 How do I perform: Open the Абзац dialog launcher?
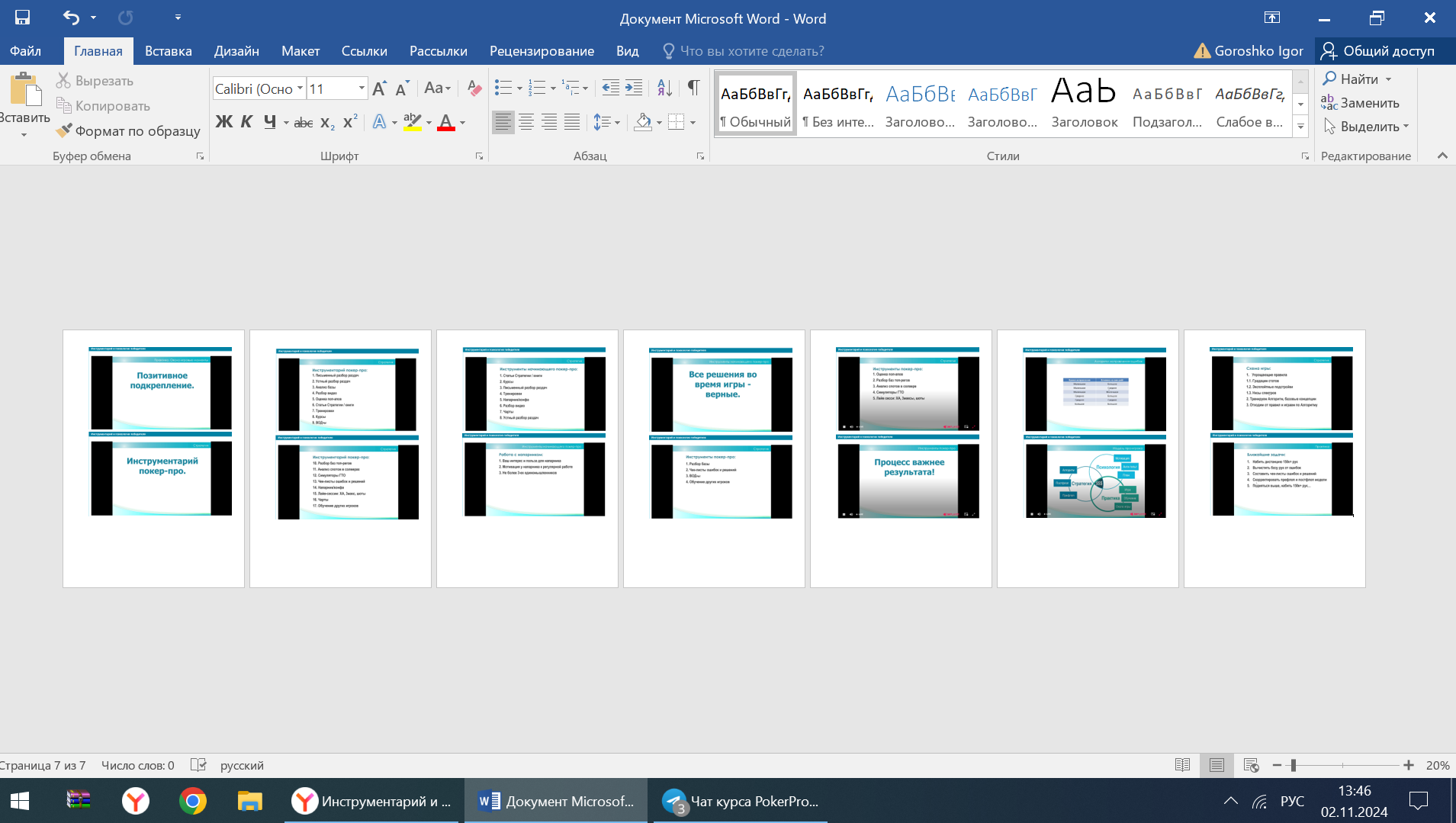click(x=700, y=156)
